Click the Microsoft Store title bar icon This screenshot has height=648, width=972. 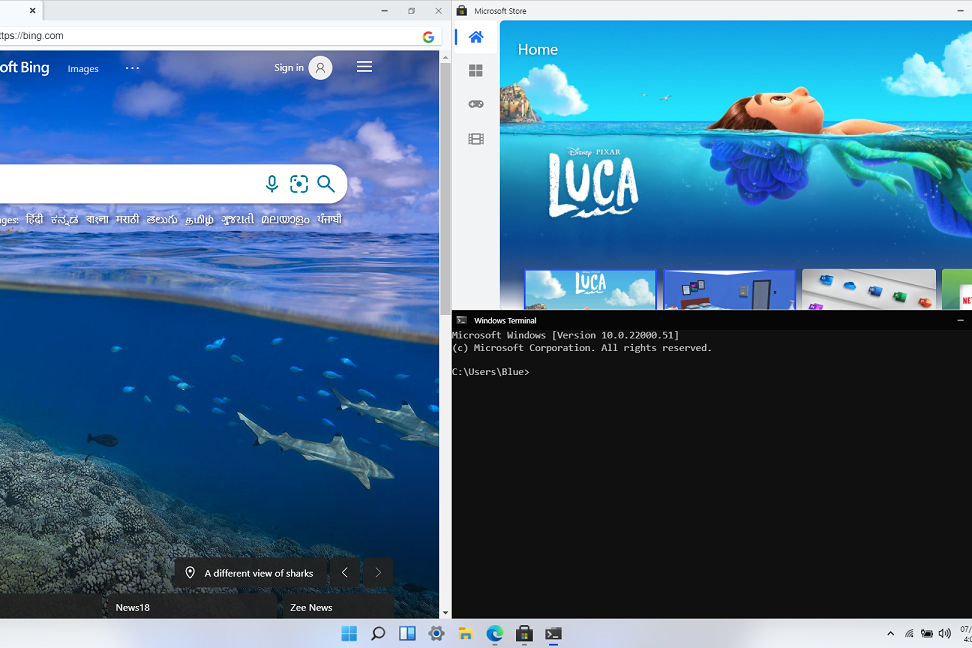(x=462, y=11)
